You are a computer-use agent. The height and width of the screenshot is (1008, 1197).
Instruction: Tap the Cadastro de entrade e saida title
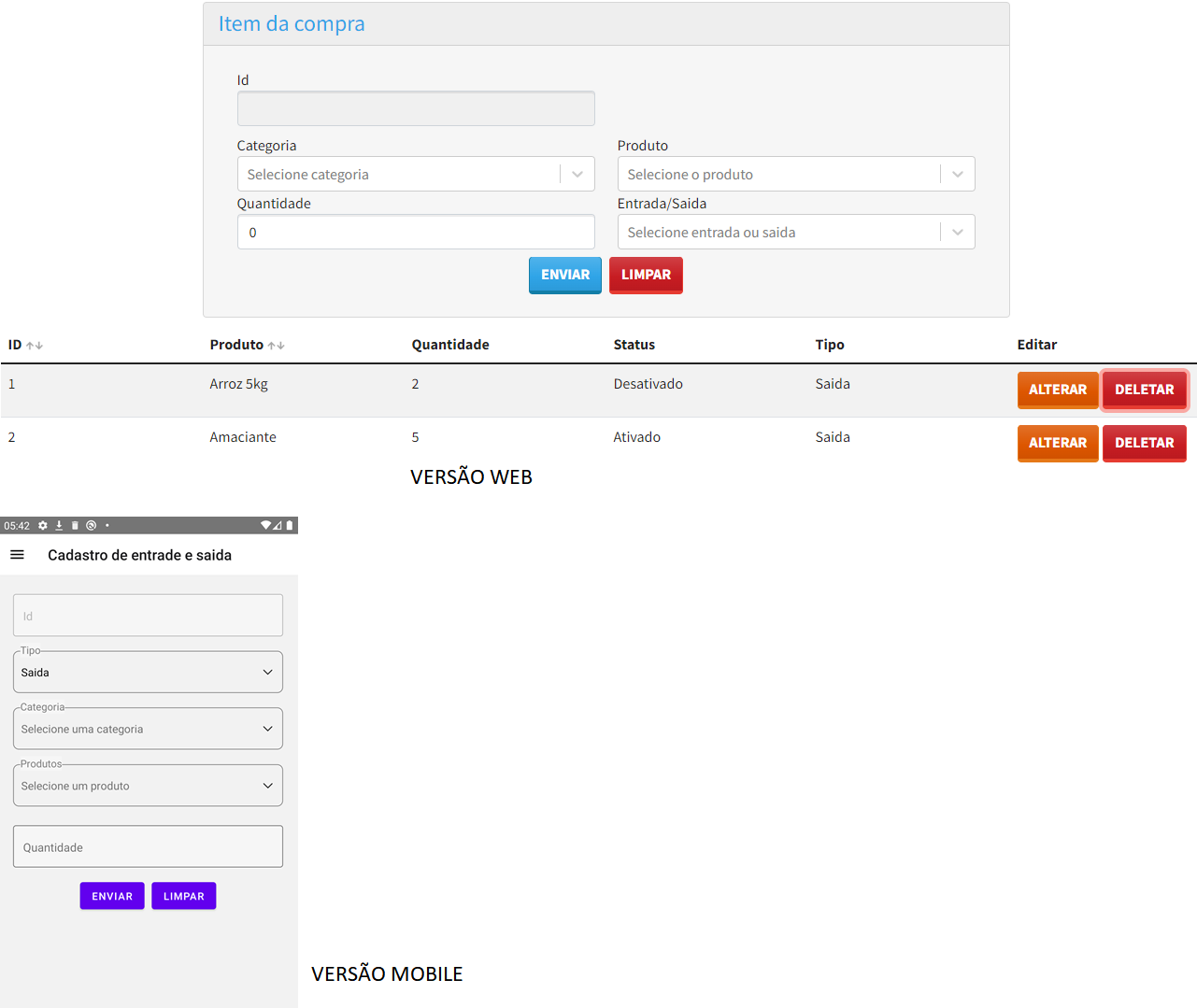[140, 555]
